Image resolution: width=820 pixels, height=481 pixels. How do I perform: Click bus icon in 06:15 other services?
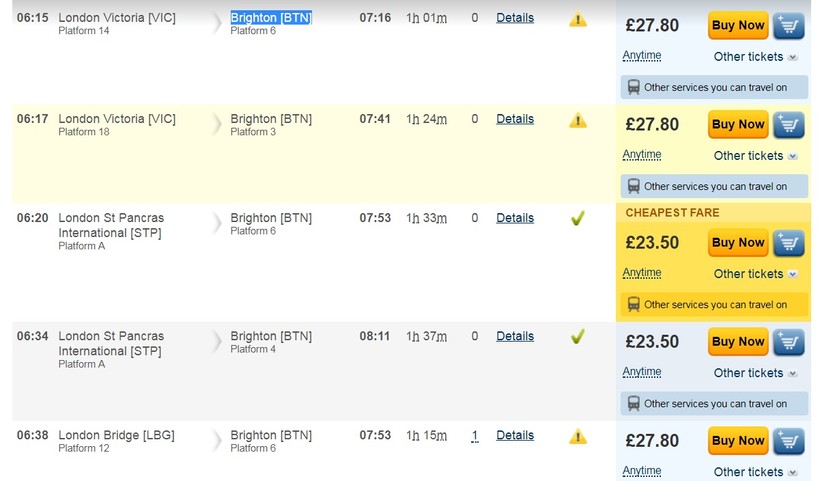(x=633, y=87)
